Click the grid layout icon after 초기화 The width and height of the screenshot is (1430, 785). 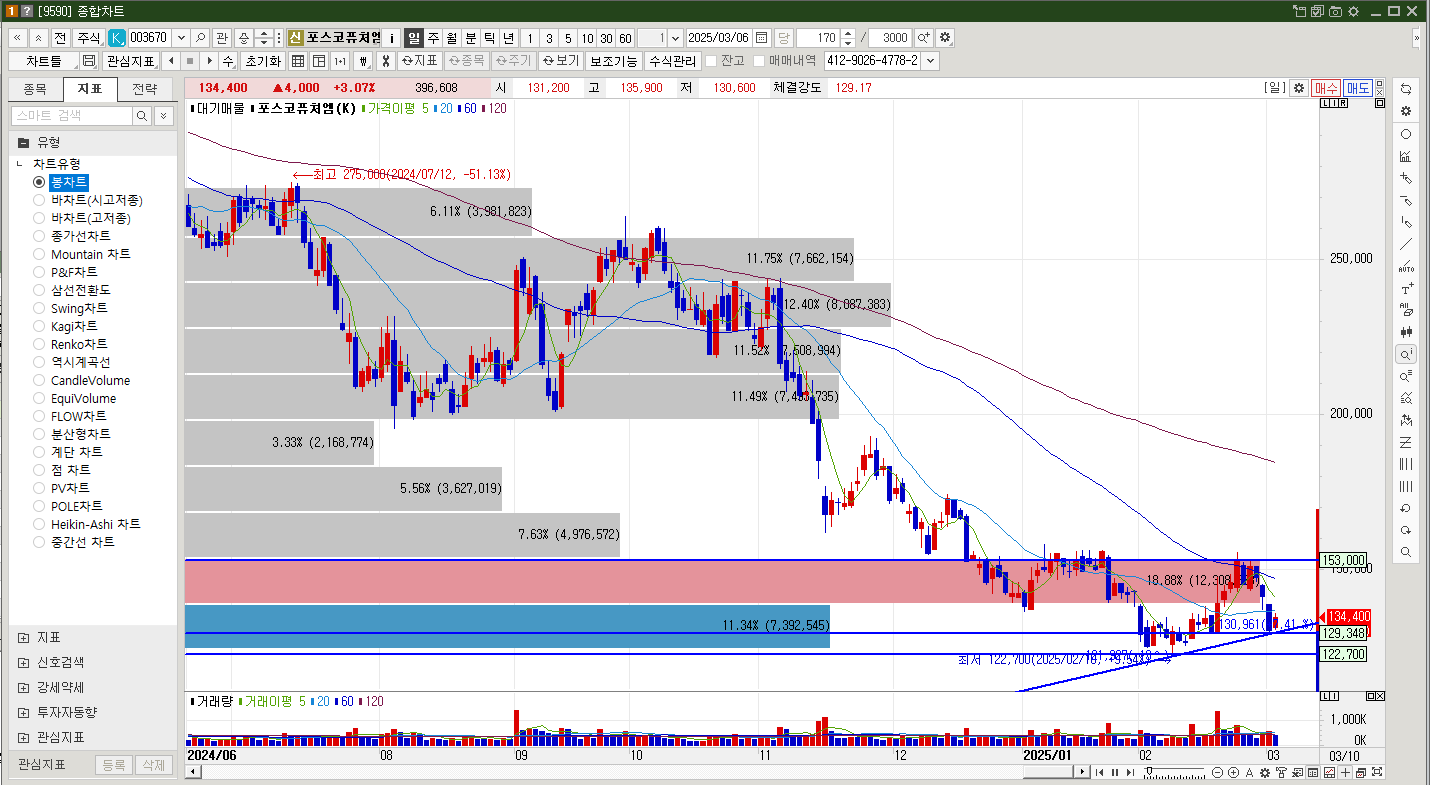point(298,61)
